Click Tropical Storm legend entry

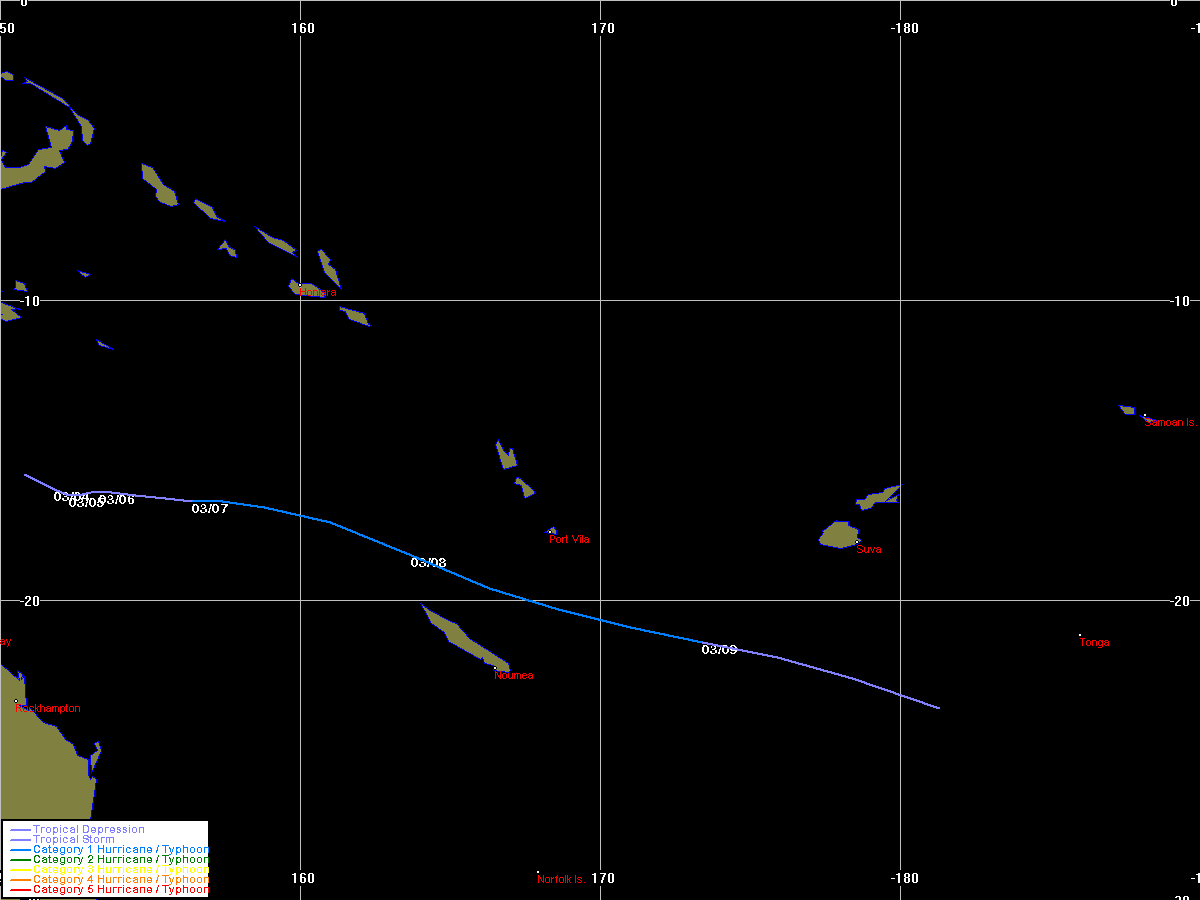coord(73,840)
